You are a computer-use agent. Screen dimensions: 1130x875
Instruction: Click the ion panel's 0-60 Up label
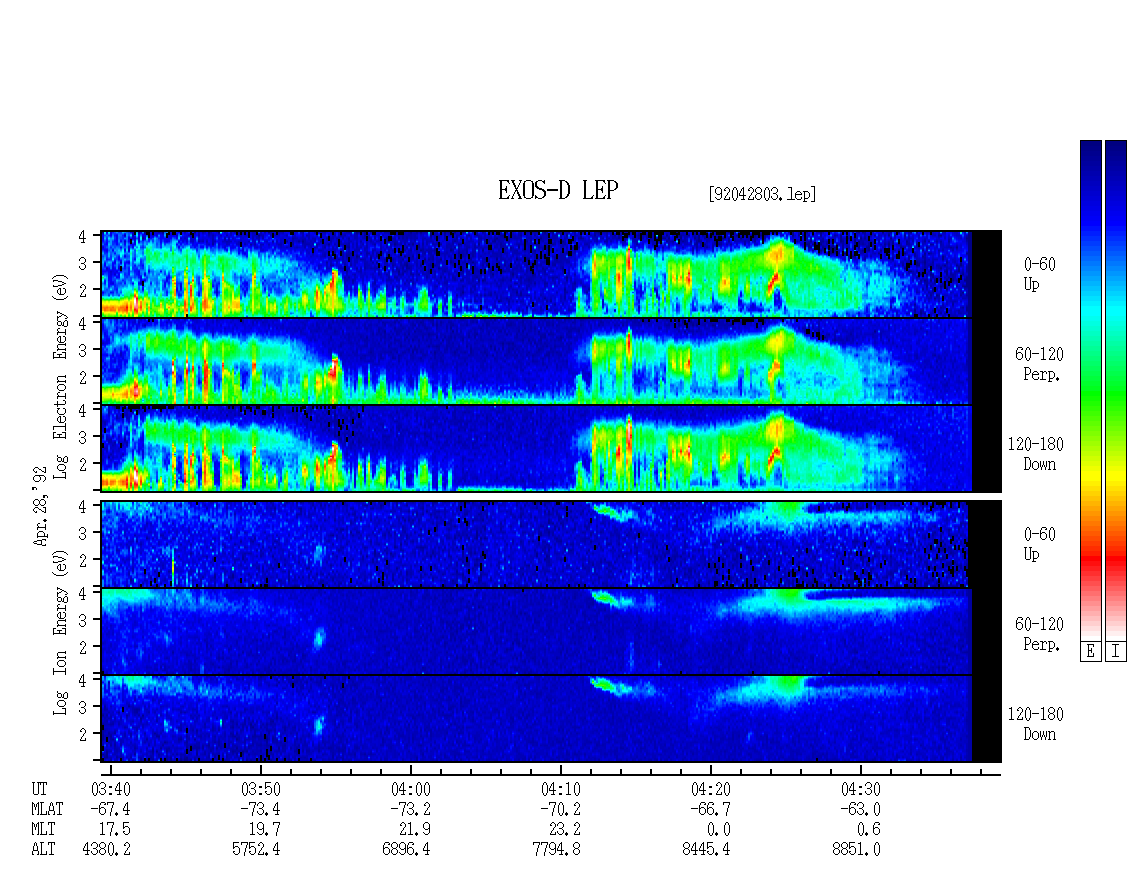pyautogui.click(x=1039, y=544)
